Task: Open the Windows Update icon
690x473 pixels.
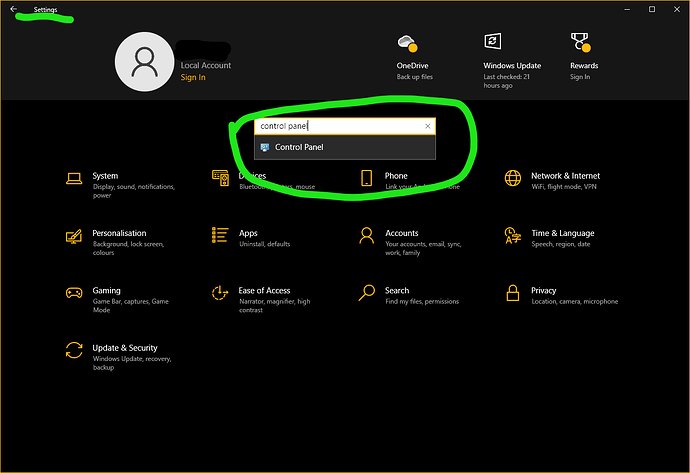Action: (493, 41)
